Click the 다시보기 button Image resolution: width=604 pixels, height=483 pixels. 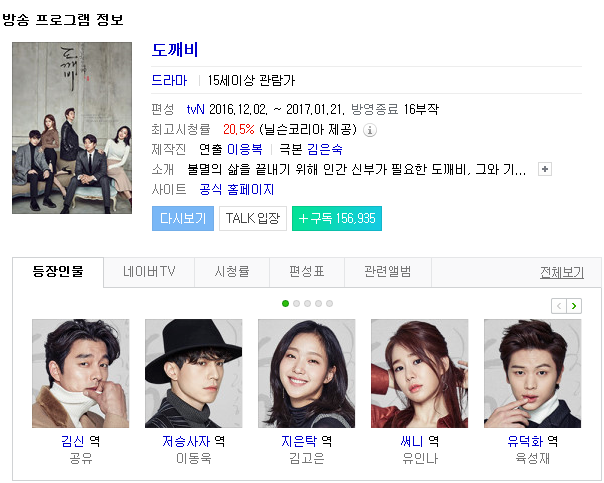[183, 218]
